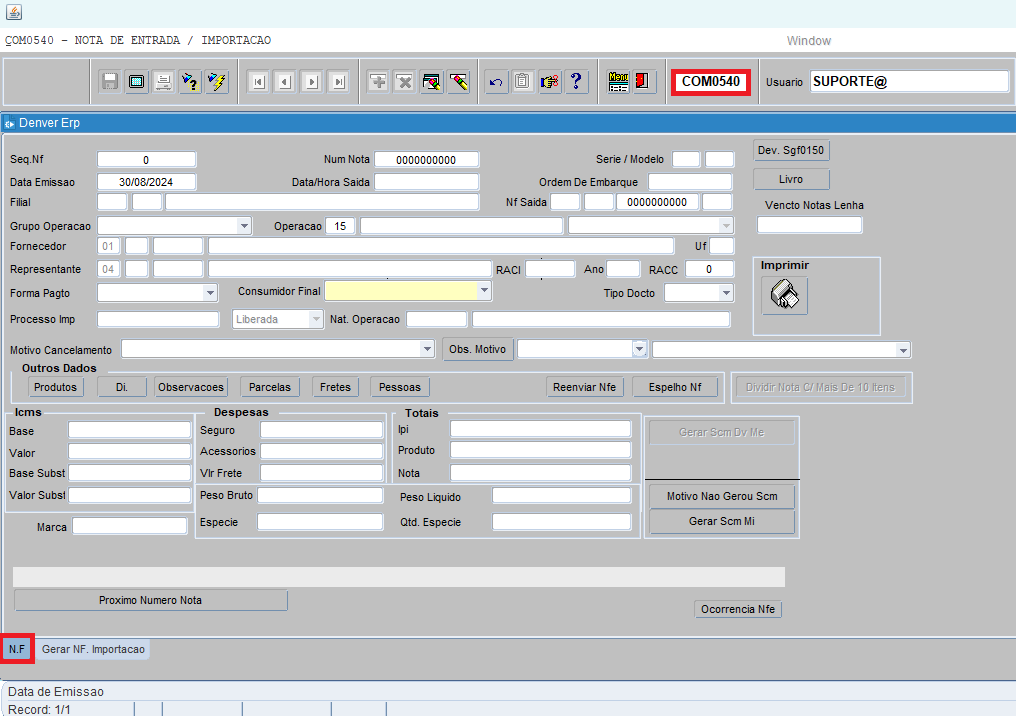
Task: Click the Gerar Scm Mi button
Action: 722,521
